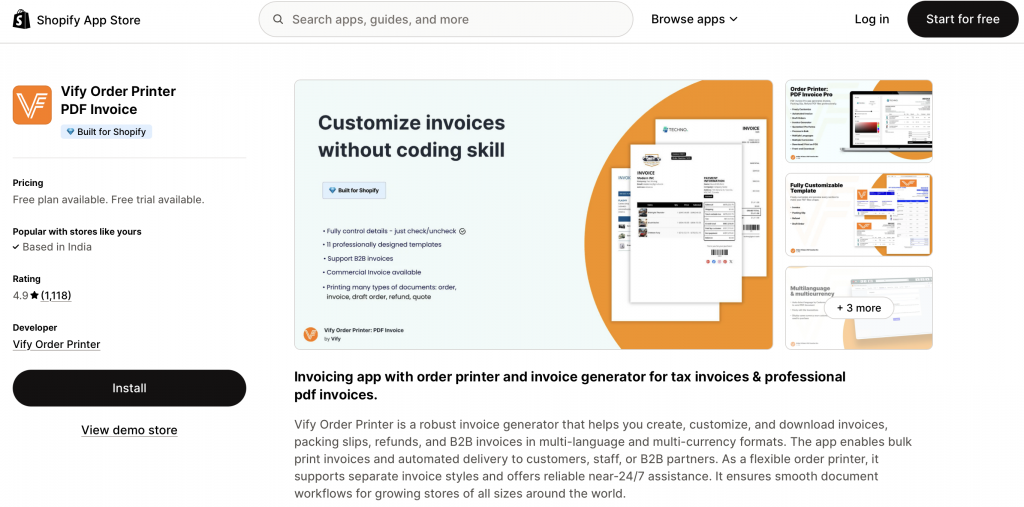1024x507 pixels.
Task: Click the 4.9 rating value
Action: pos(20,295)
